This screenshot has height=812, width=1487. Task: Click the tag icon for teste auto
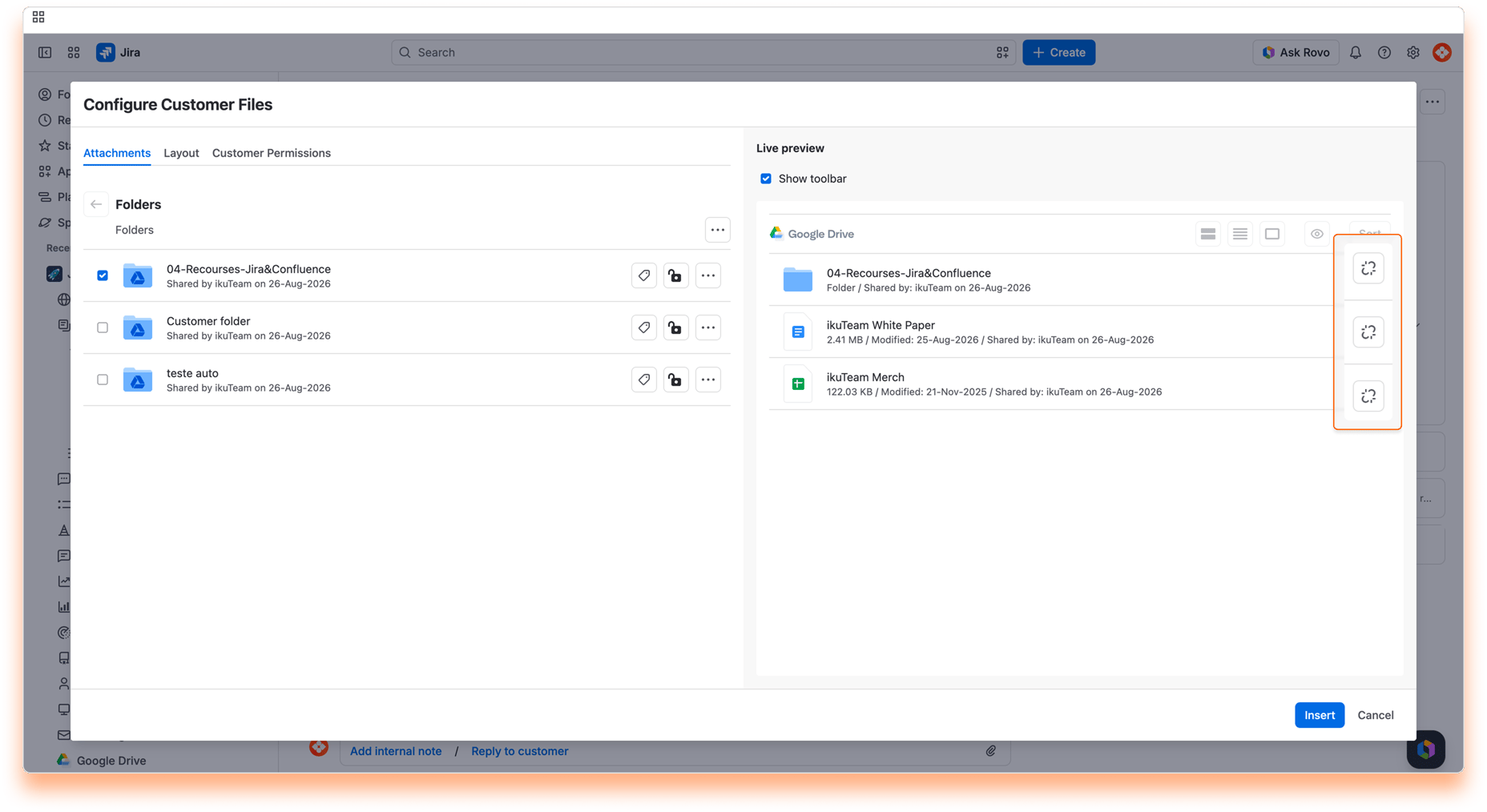(644, 380)
